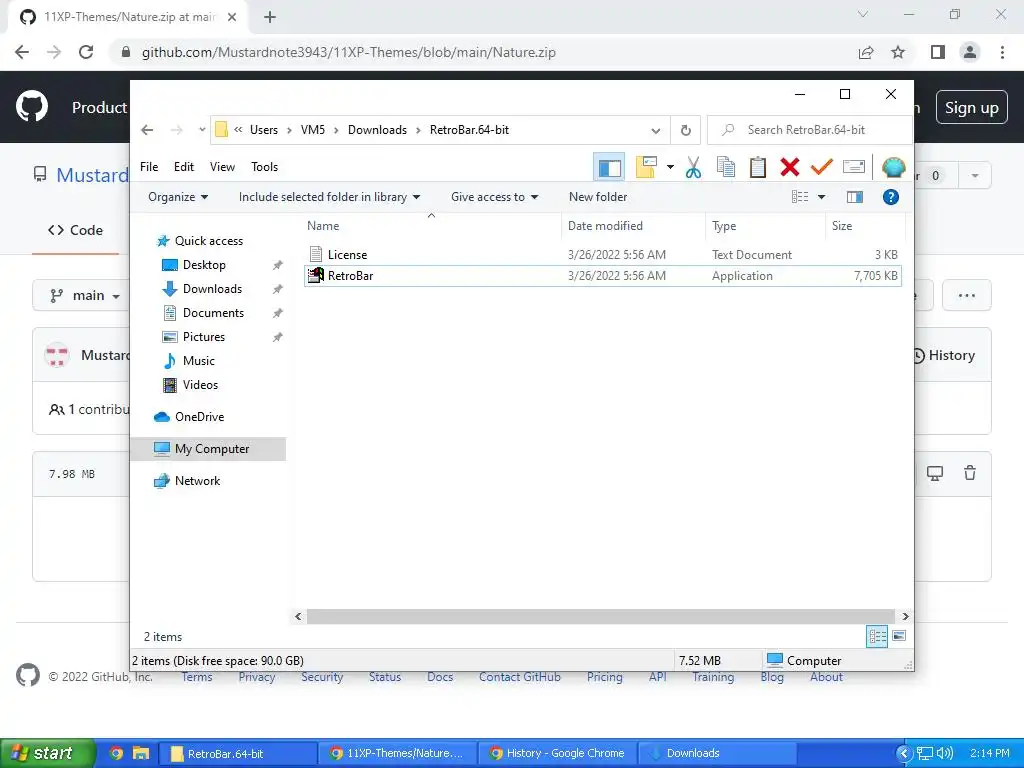Screen dimensions: 1024x768
Task: Switch to Downloads taskbar button
Action: pos(716,753)
